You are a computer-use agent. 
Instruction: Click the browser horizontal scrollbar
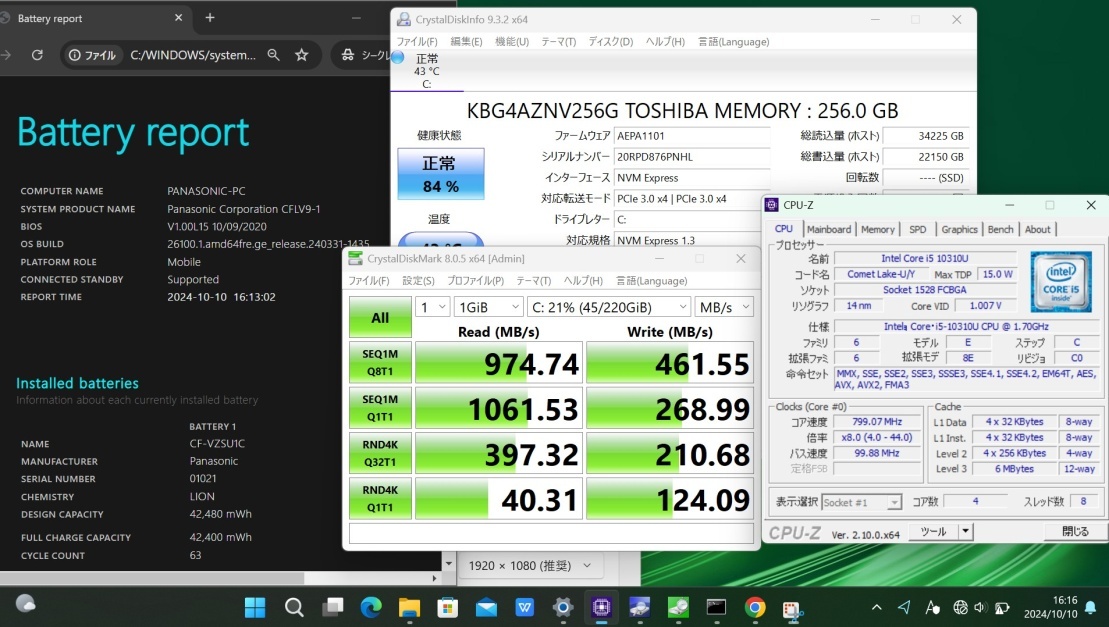pos(152,578)
